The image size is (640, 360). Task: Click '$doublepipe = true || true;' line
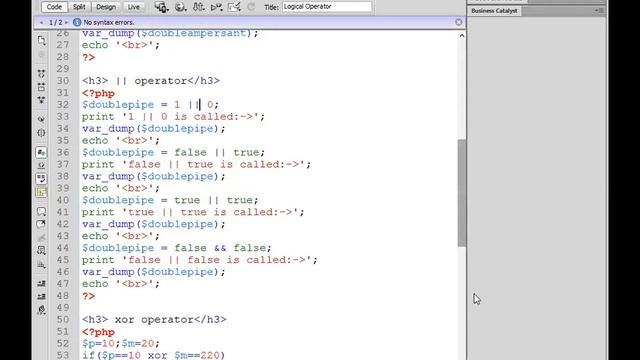pyautogui.click(x=170, y=200)
